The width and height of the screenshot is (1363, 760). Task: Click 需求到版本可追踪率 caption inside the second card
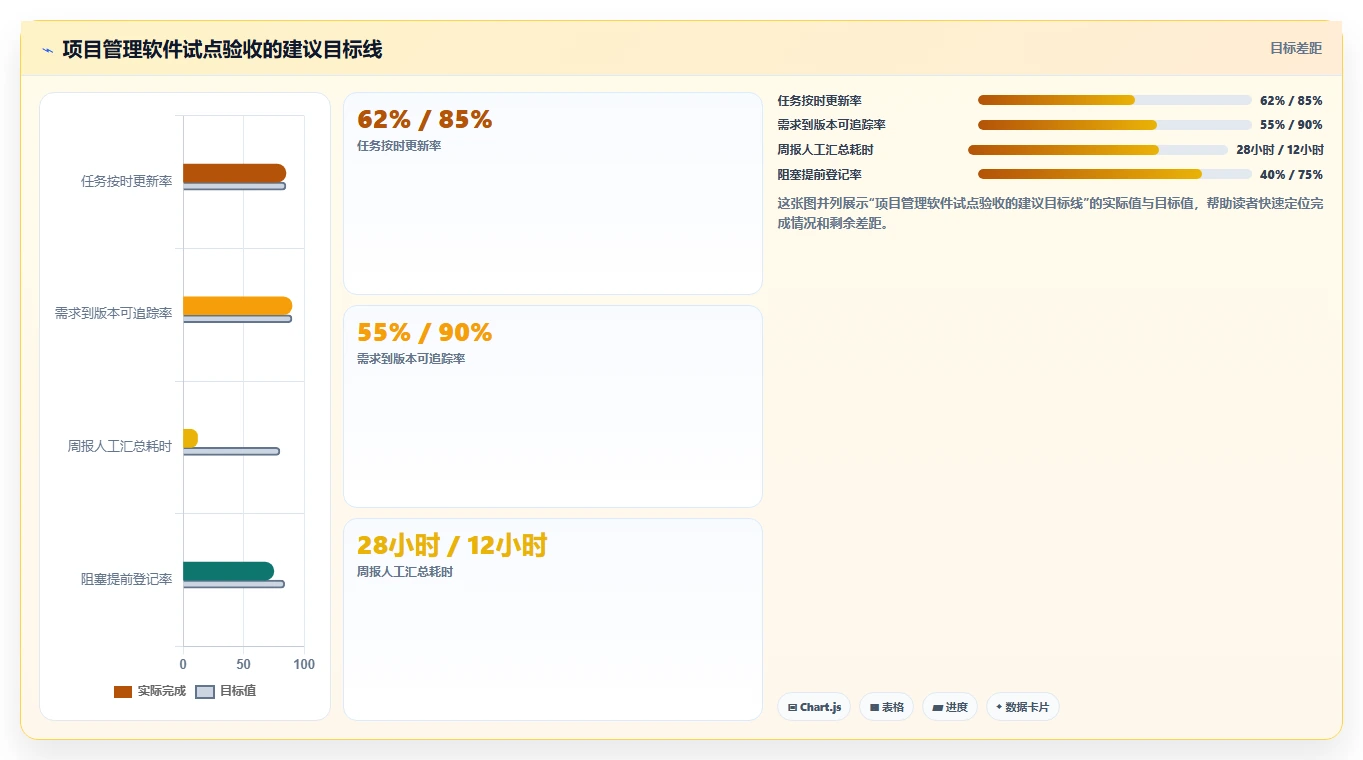tap(411, 359)
